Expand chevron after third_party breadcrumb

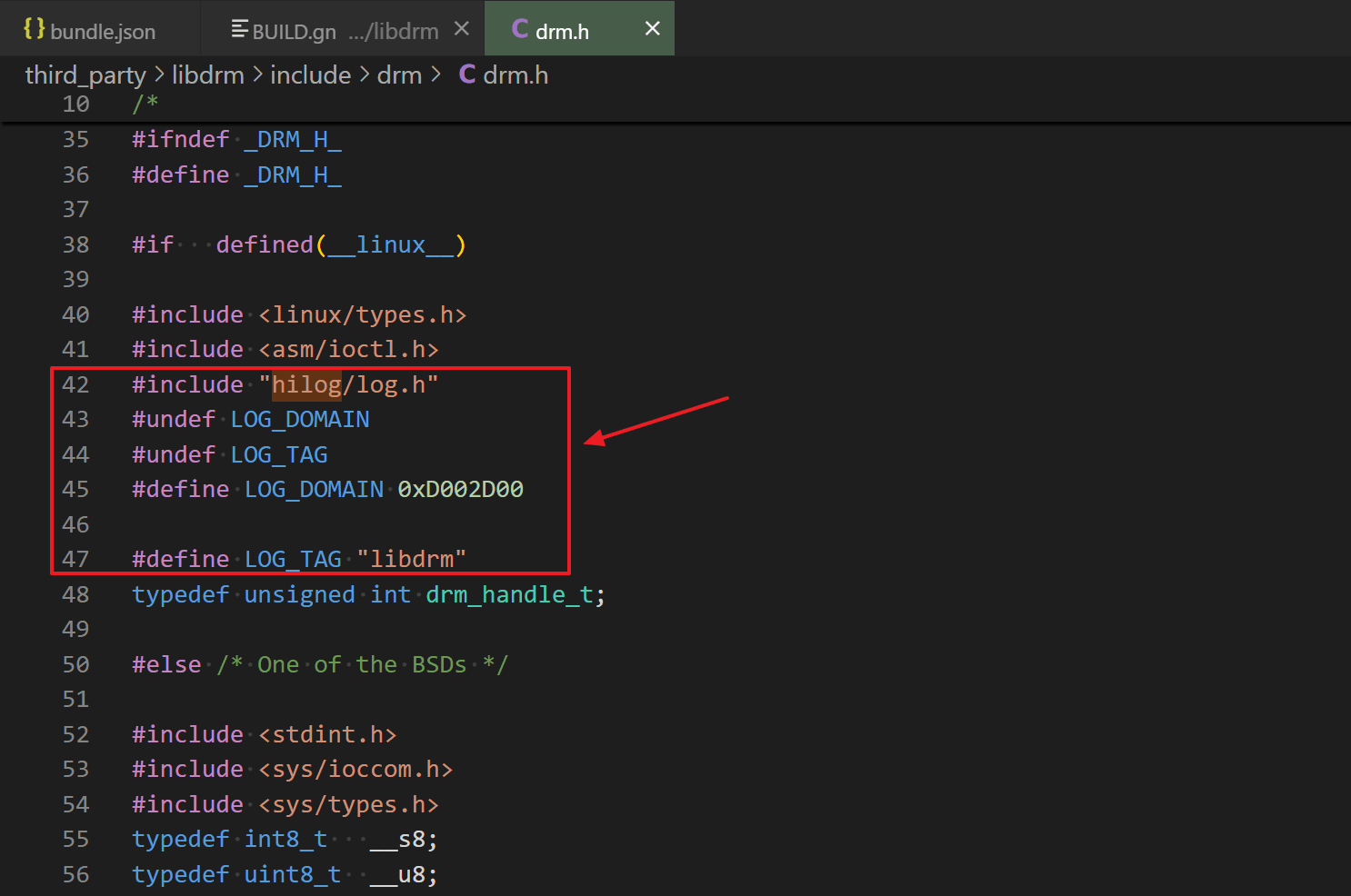(159, 75)
